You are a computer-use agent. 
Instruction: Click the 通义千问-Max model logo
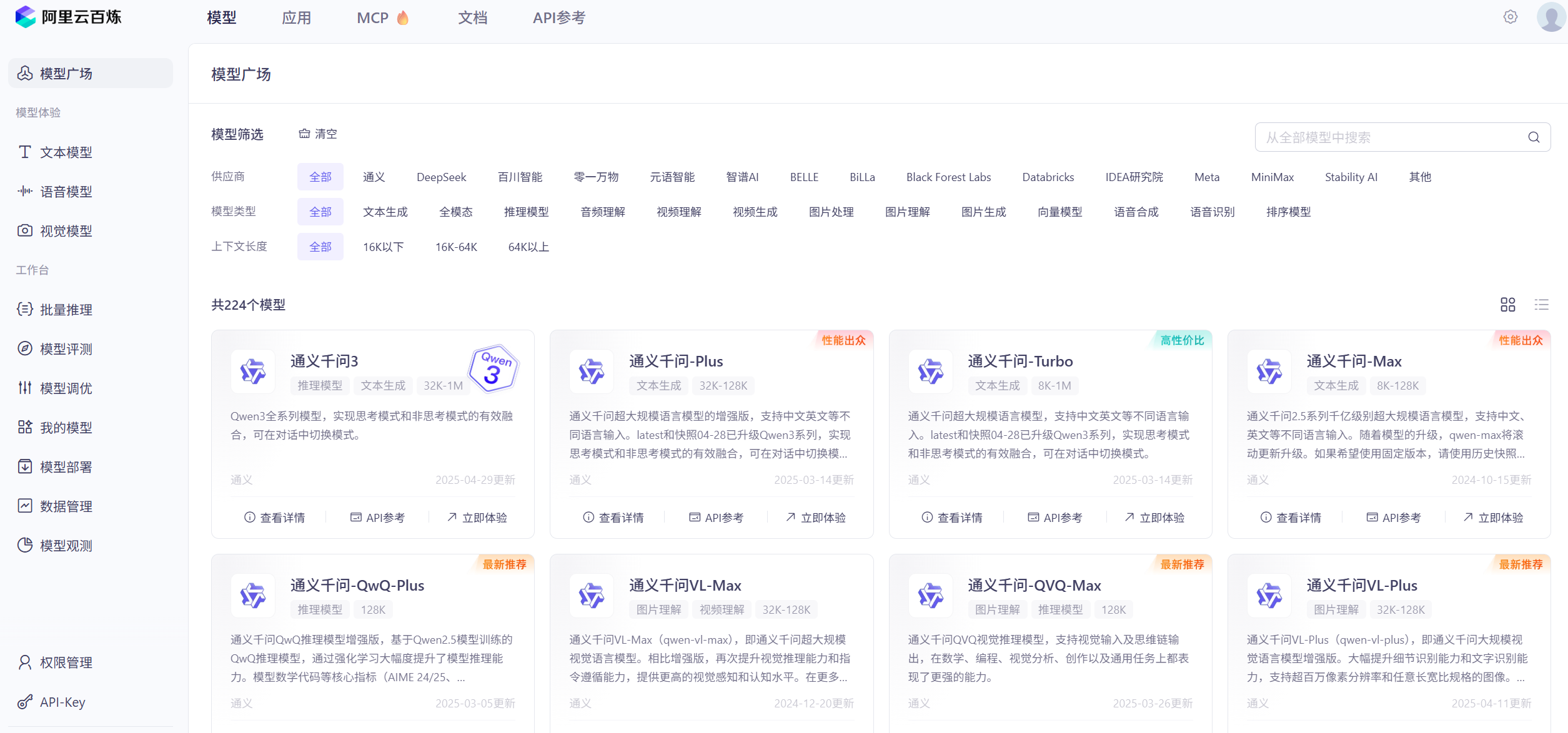click(x=1269, y=371)
